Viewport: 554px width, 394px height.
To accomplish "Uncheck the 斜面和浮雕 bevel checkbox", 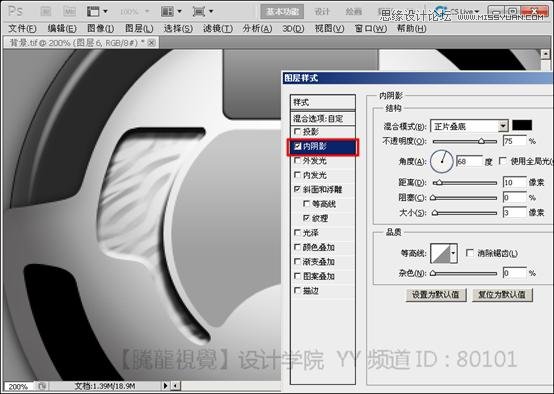I will tap(297, 189).
